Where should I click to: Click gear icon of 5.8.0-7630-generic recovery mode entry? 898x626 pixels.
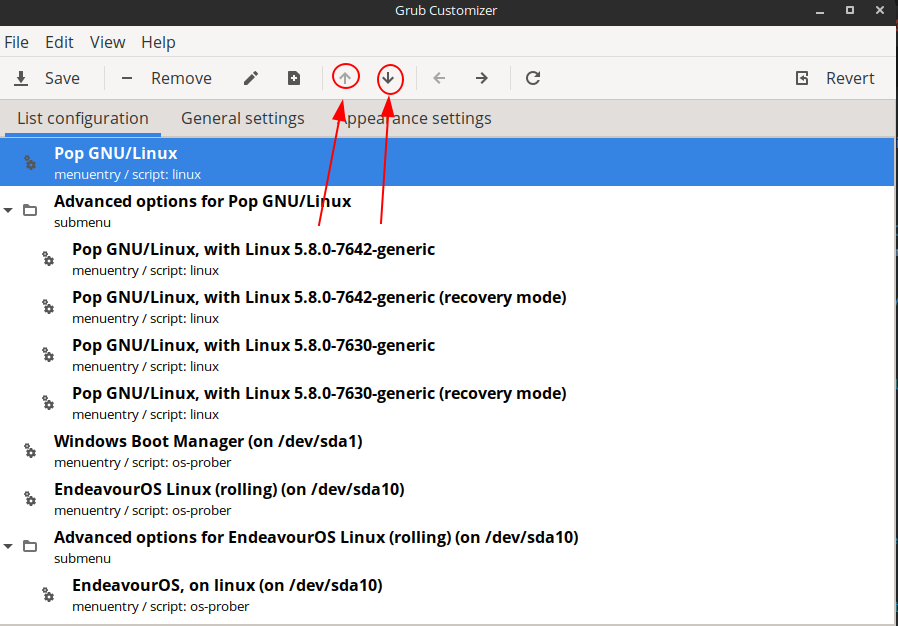tap(48, 403)
